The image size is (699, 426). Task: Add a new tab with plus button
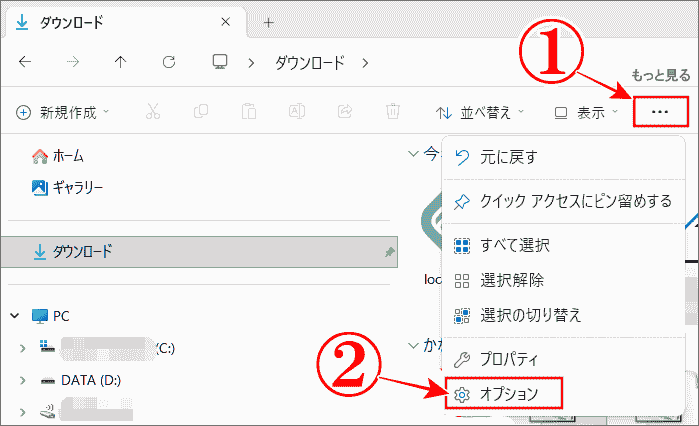tap(268, 22)
